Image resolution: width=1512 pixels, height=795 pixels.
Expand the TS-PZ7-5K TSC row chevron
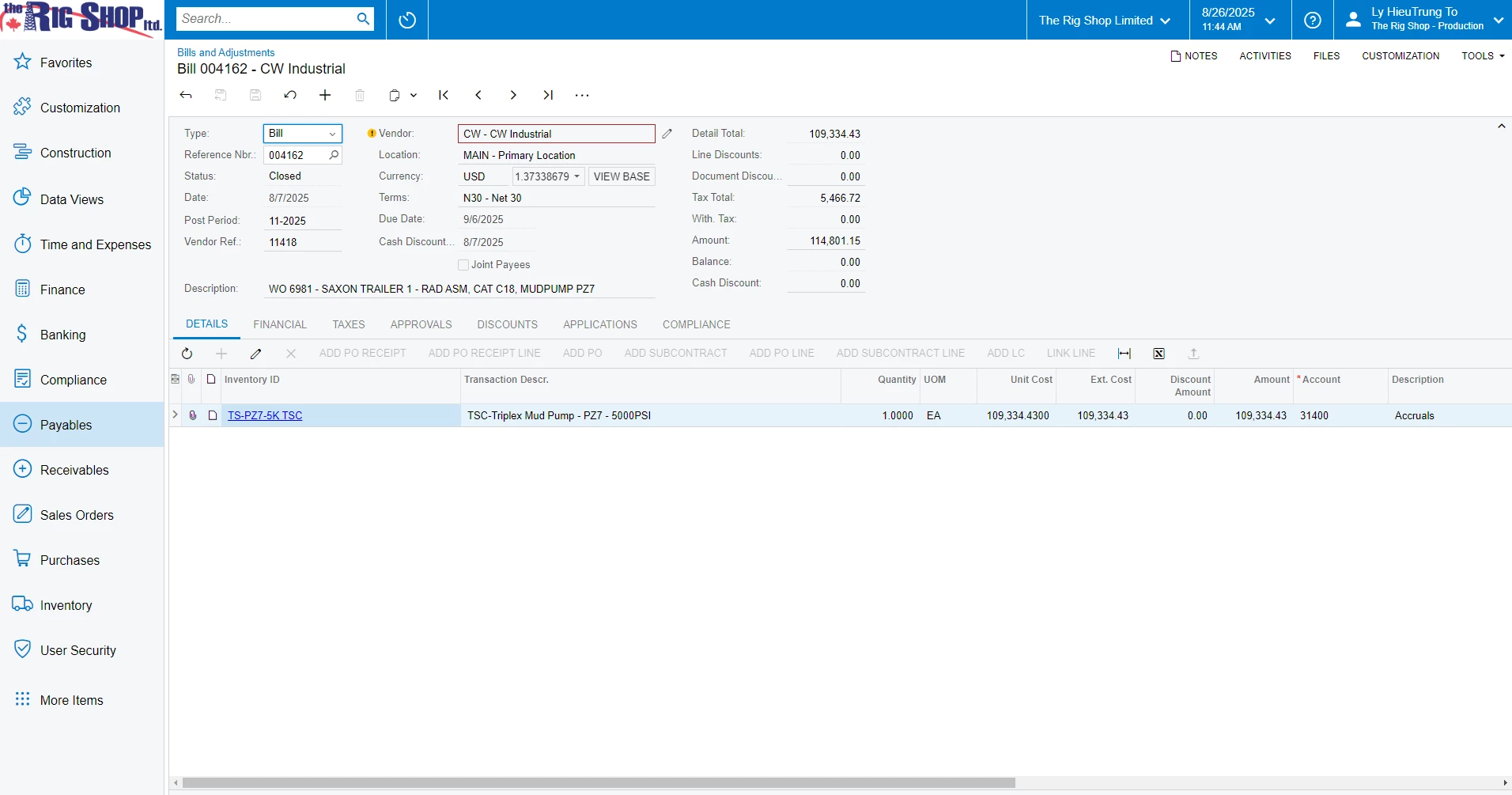175,415
